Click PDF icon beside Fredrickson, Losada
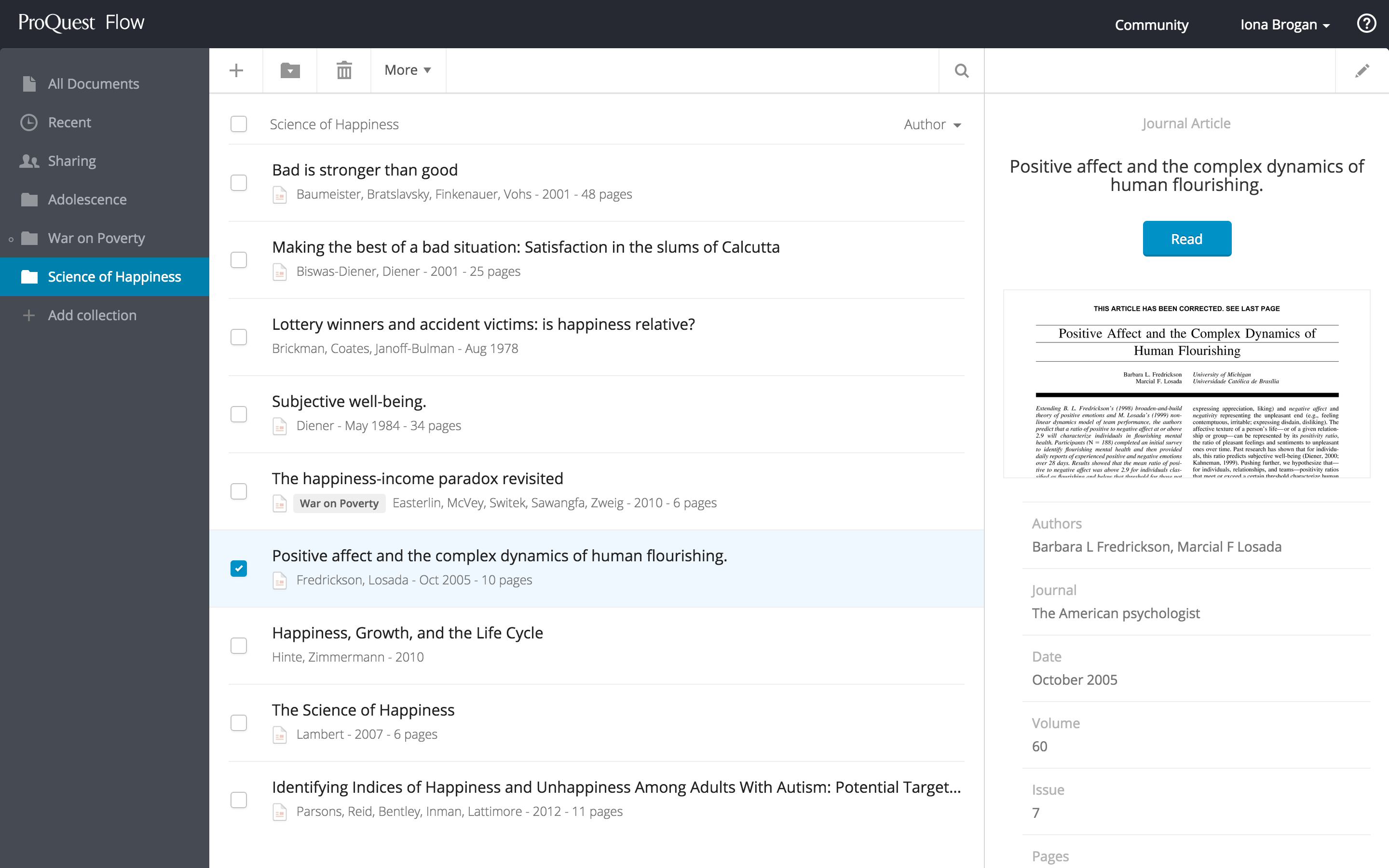 pos(280,581)
